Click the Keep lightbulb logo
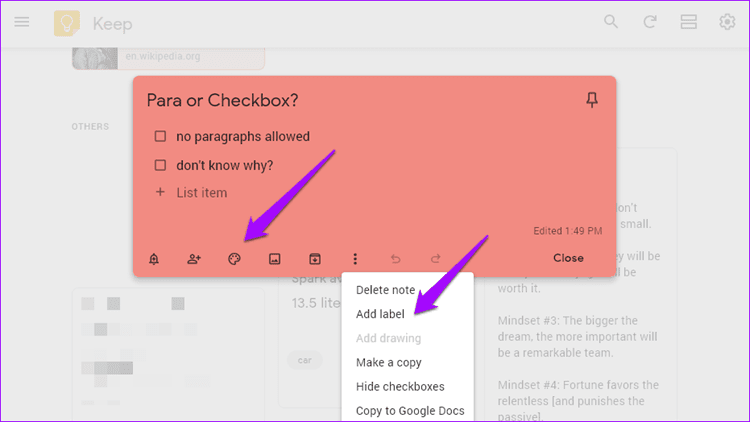Image resolution: width=750 pixels, height=422 pixels. pos(66,23)
